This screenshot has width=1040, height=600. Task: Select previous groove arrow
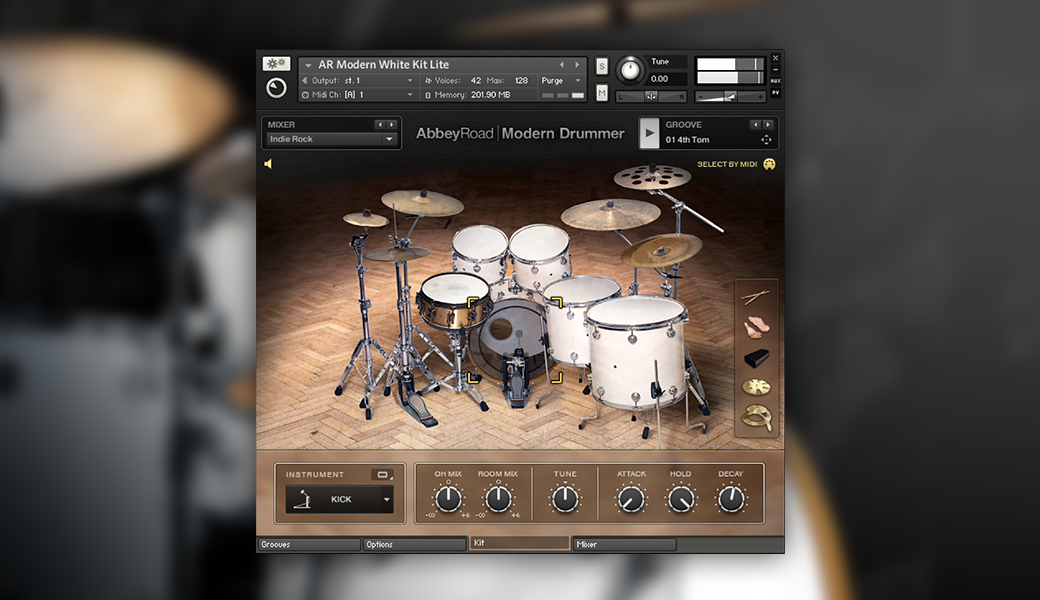[755, 125]
